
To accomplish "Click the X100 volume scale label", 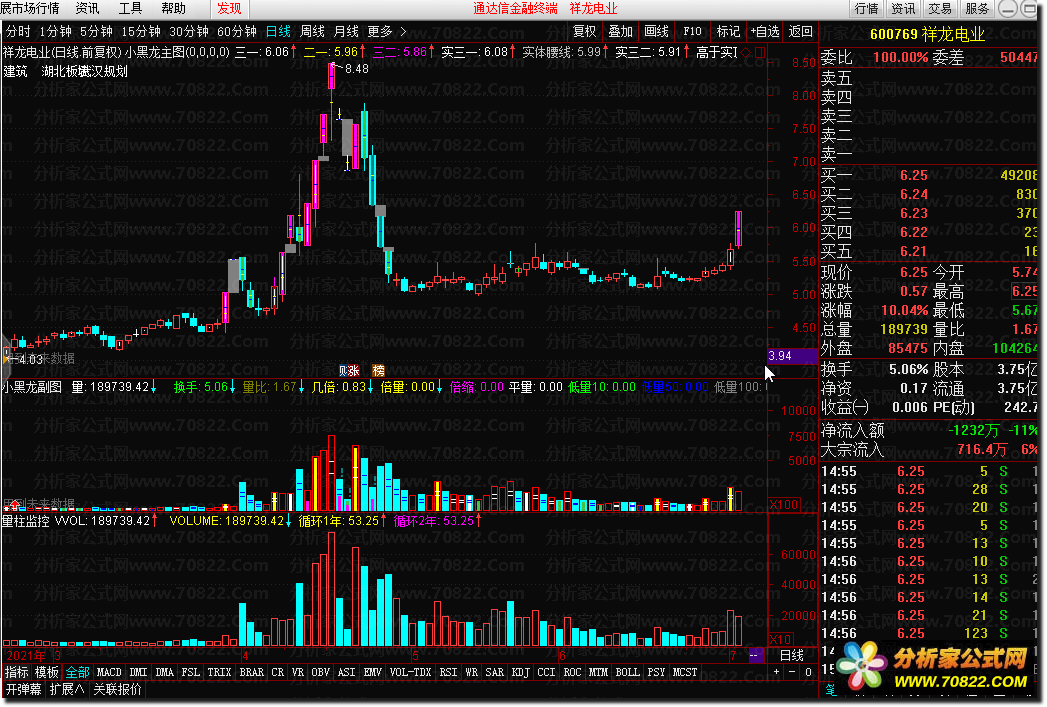I will pyautogui.click(x=784, y=505).
